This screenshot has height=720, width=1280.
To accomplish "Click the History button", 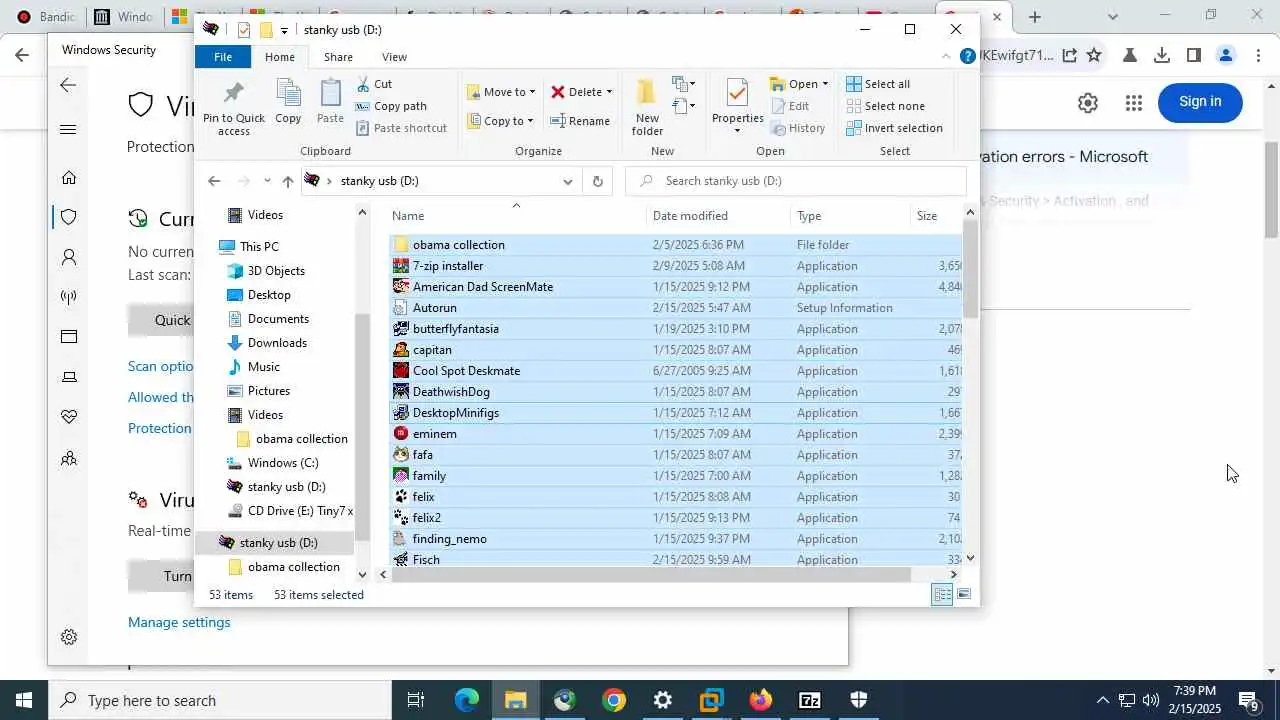I will tap(798, 128).
